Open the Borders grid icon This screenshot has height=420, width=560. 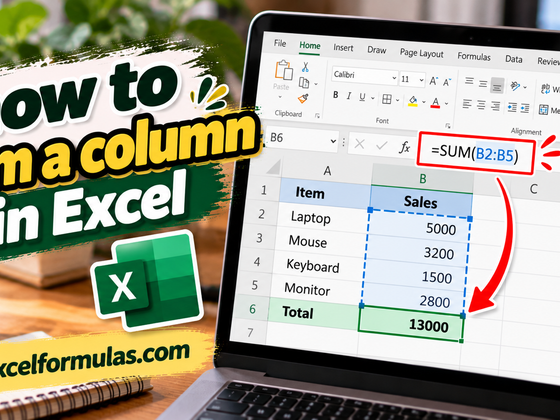[387, 99]
